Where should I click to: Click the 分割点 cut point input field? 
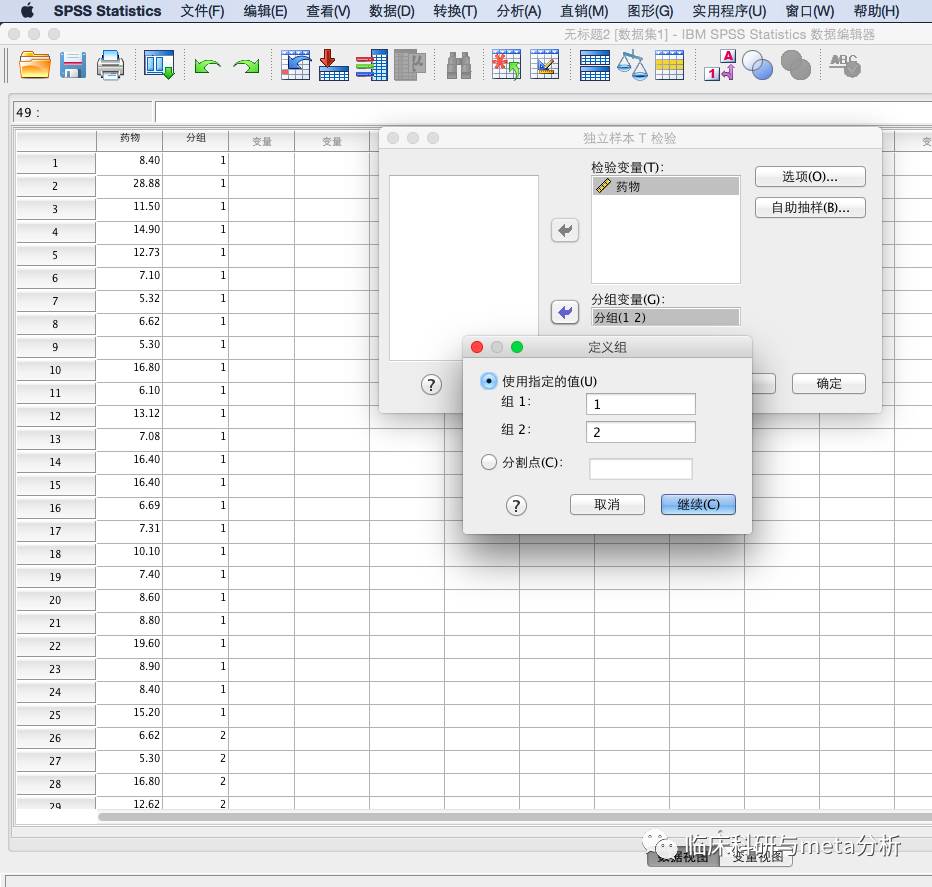[x=641, y=468]
